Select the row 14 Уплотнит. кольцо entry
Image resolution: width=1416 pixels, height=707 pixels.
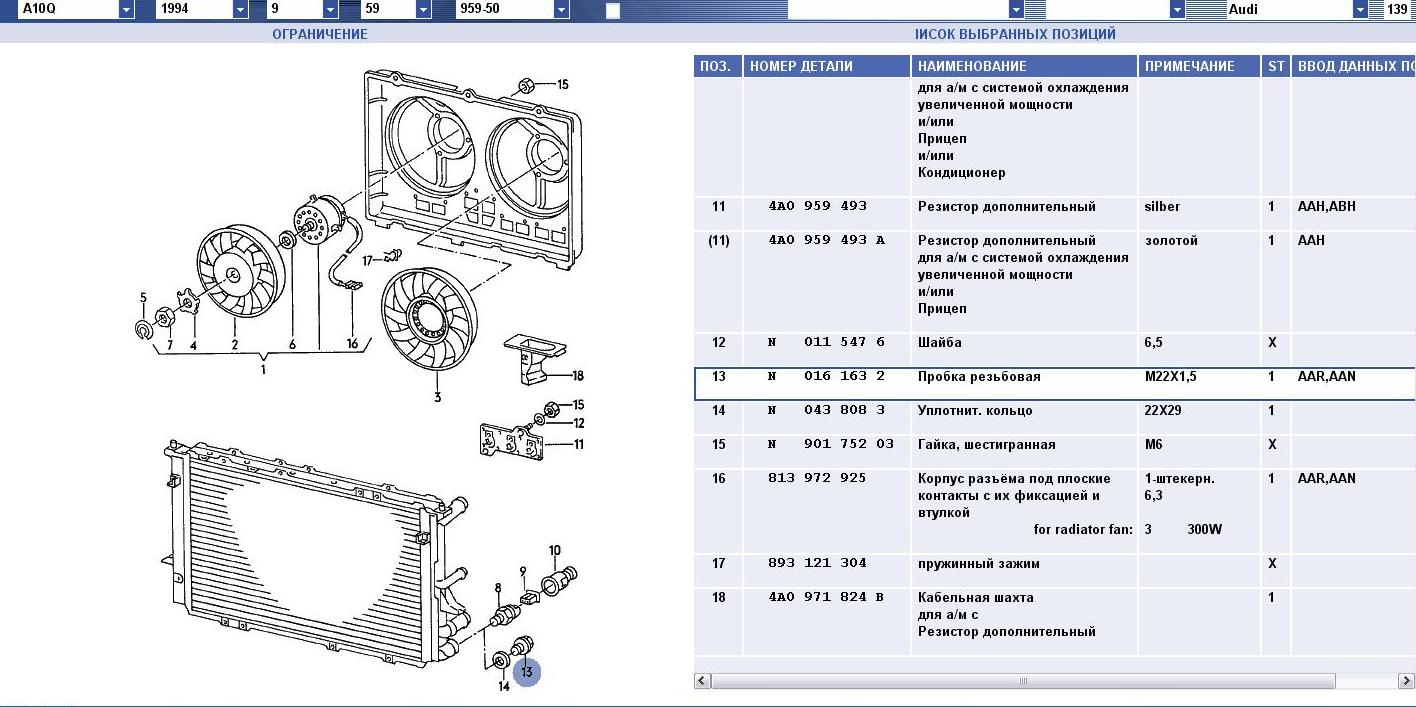(975, 411)
